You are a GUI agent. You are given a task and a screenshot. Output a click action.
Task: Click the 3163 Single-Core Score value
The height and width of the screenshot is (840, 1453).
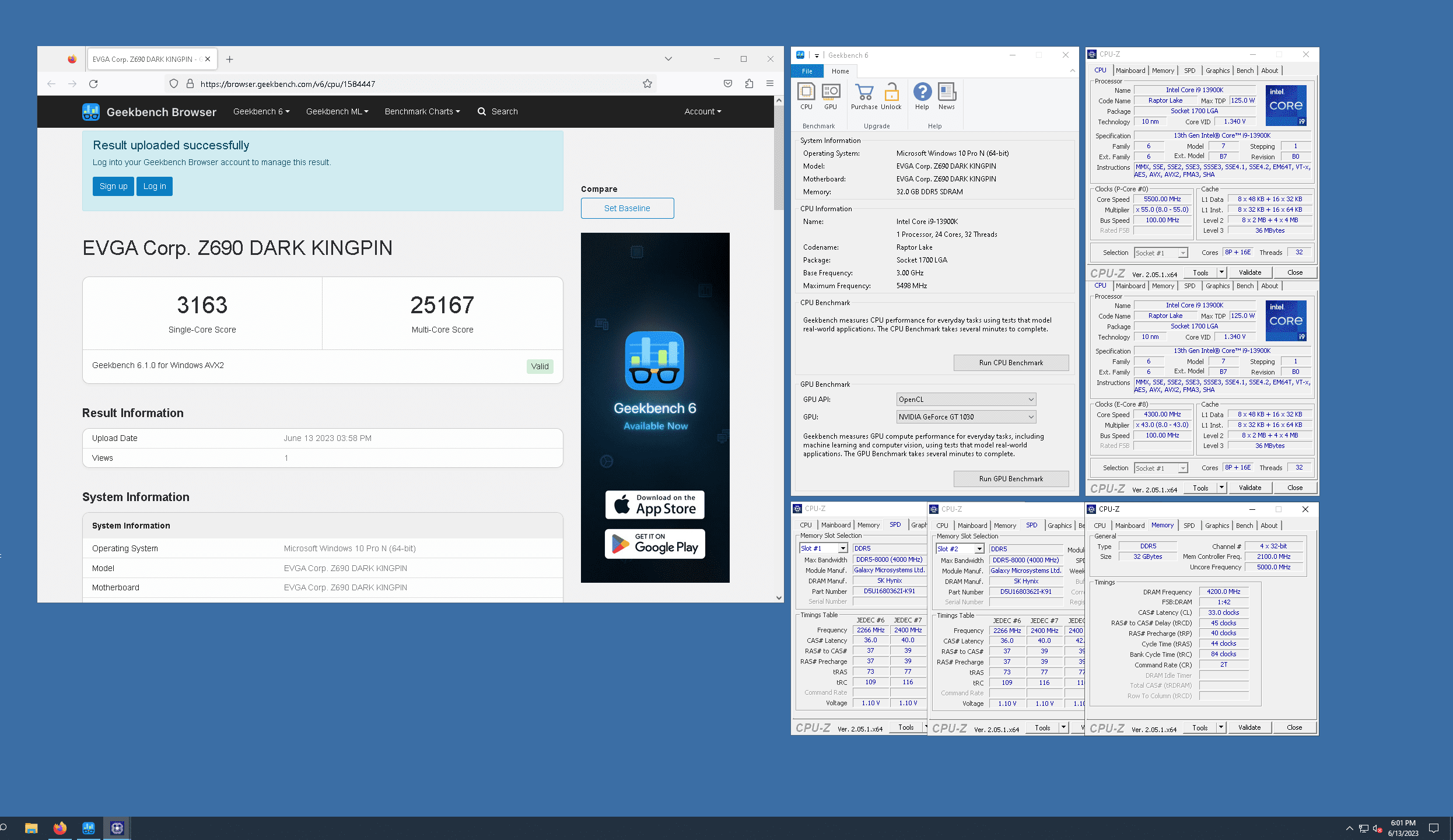pyautogui.click(x=202, y=305)
